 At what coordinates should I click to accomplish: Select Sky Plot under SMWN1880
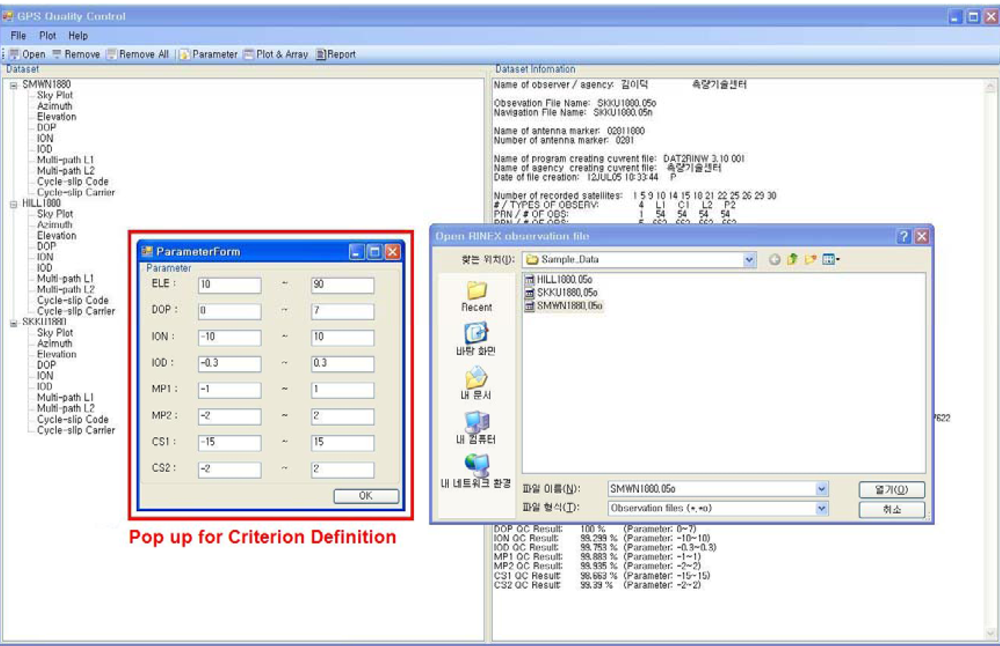pyautogui.click(x=55, y=95)
